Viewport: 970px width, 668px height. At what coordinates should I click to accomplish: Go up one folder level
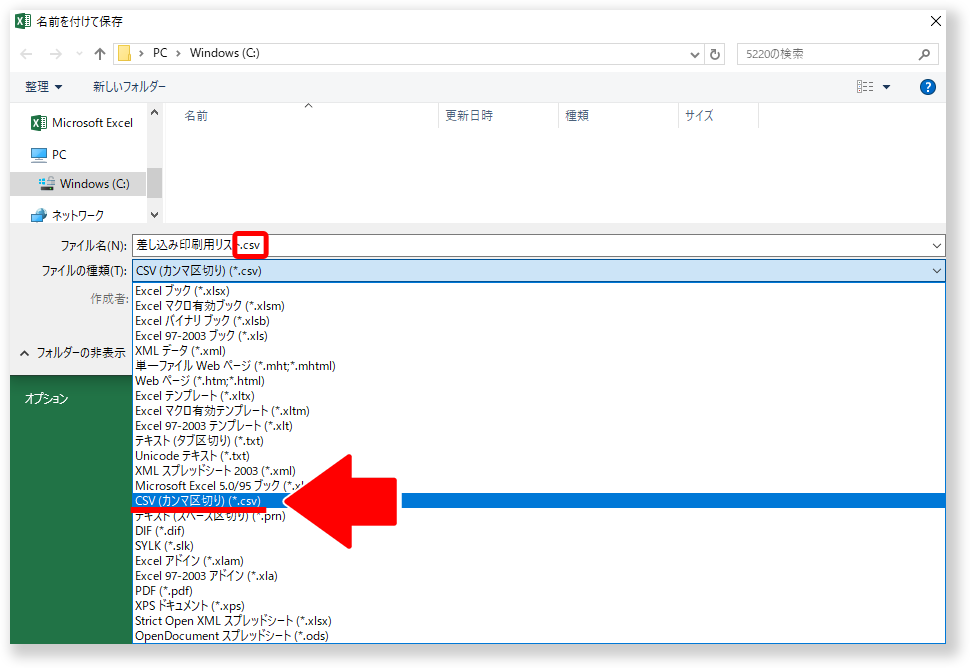click(100, 54)
